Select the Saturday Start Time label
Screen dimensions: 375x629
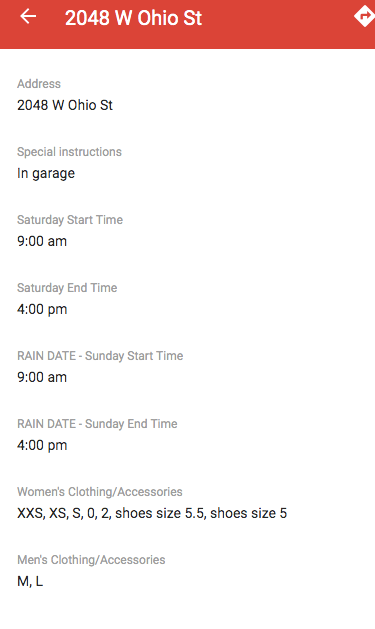(70, 220)
